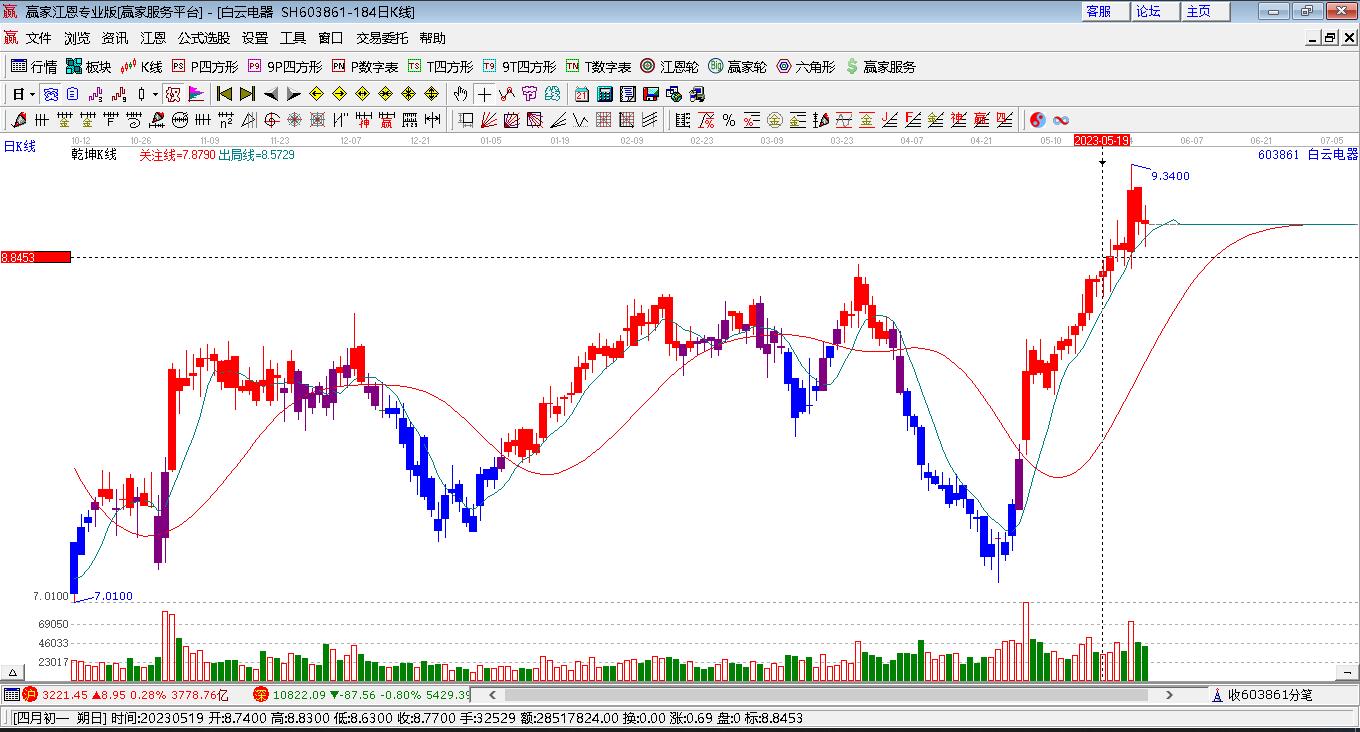Jump to the last bar
The width and height of the screenshot is (1360, 732).
[x=247, y=94]
